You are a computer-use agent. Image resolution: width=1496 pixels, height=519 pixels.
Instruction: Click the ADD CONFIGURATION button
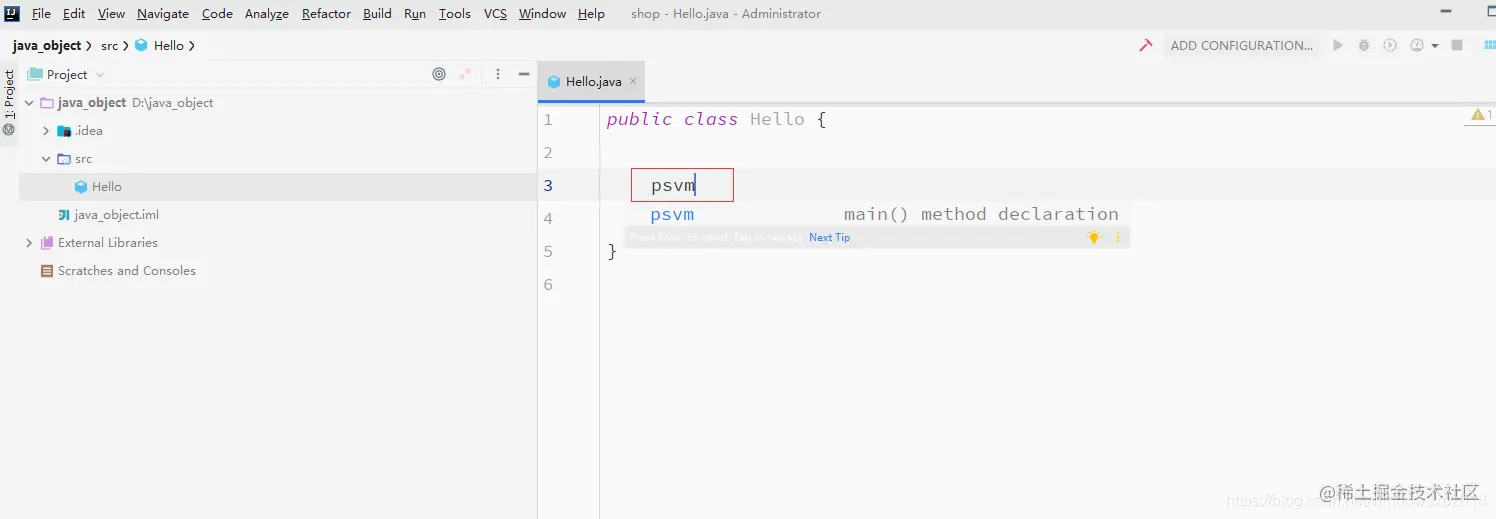[1242, 45]
